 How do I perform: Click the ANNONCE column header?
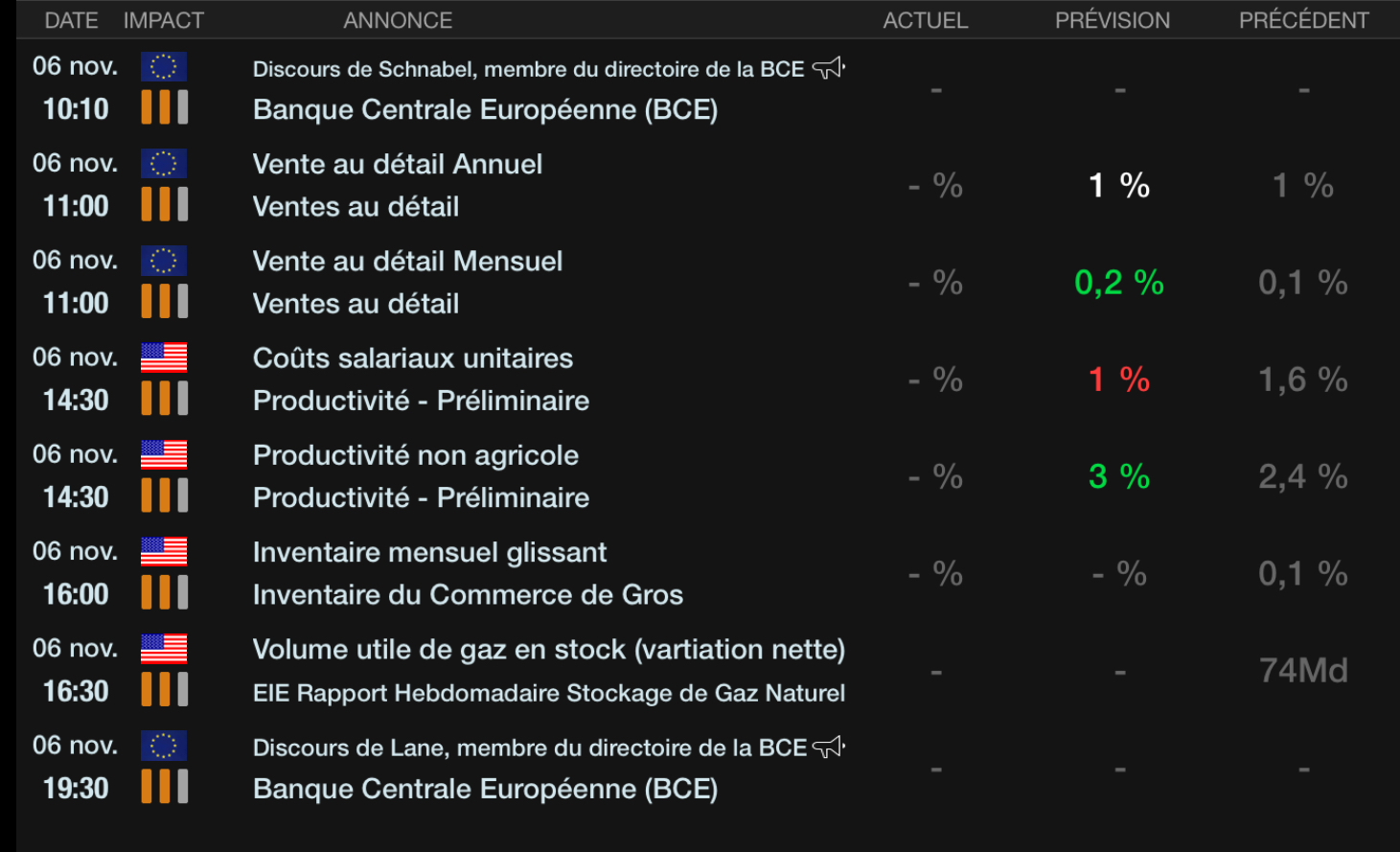(x=398, y=20)
